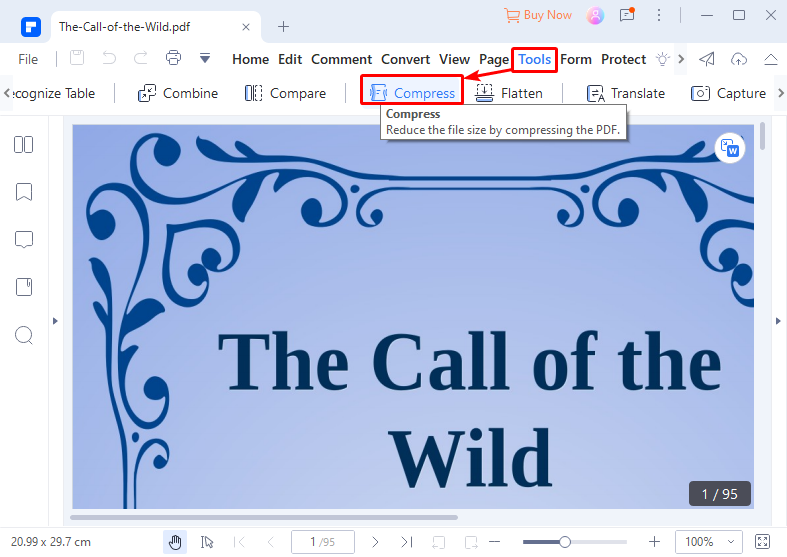Switch to the Form tab
Image resolution: width=787 pixels, height=557 pixels.
pos(576,59)
